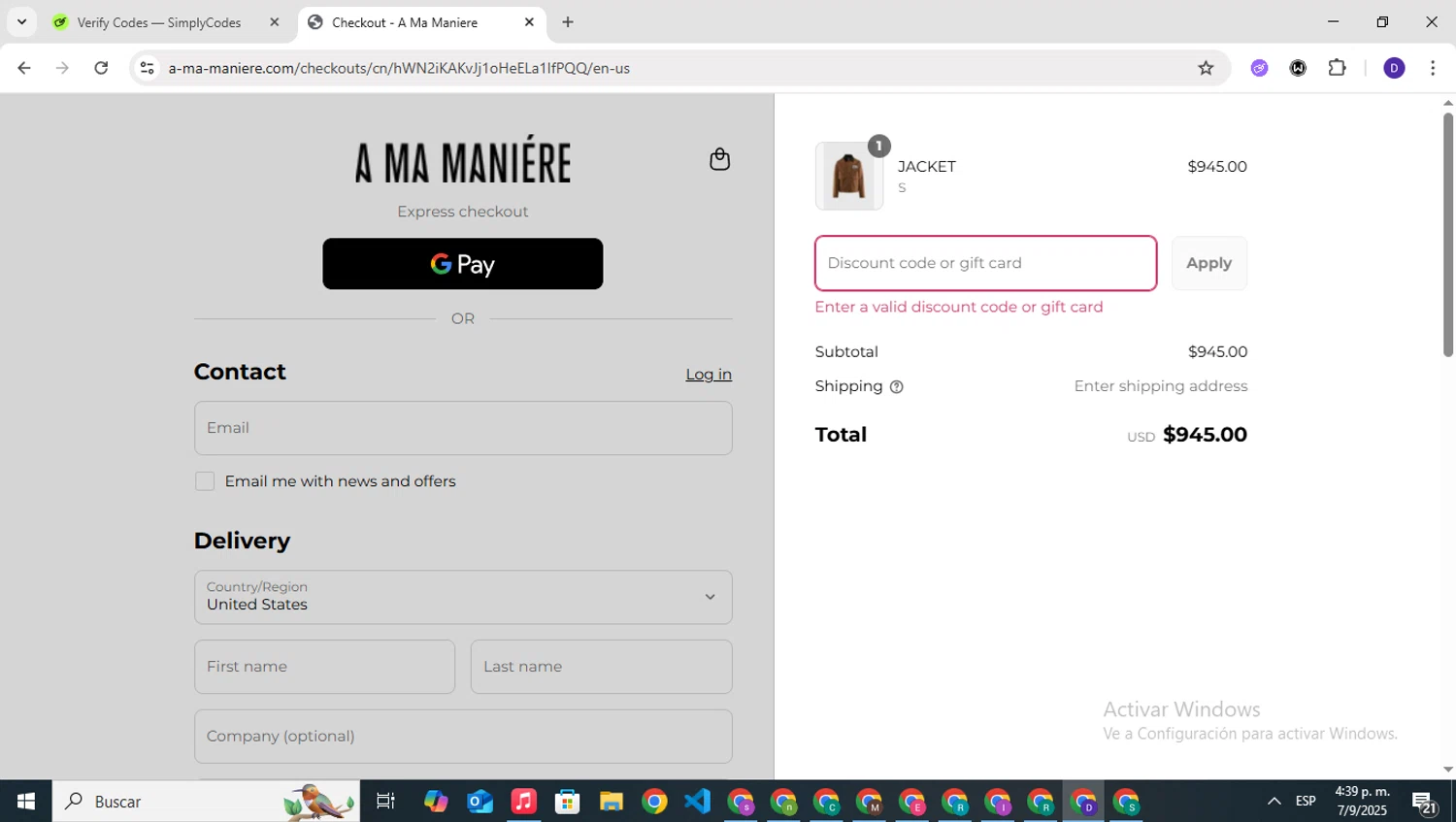Expand the Country/Region dropdown

click(x=463, y=597)
